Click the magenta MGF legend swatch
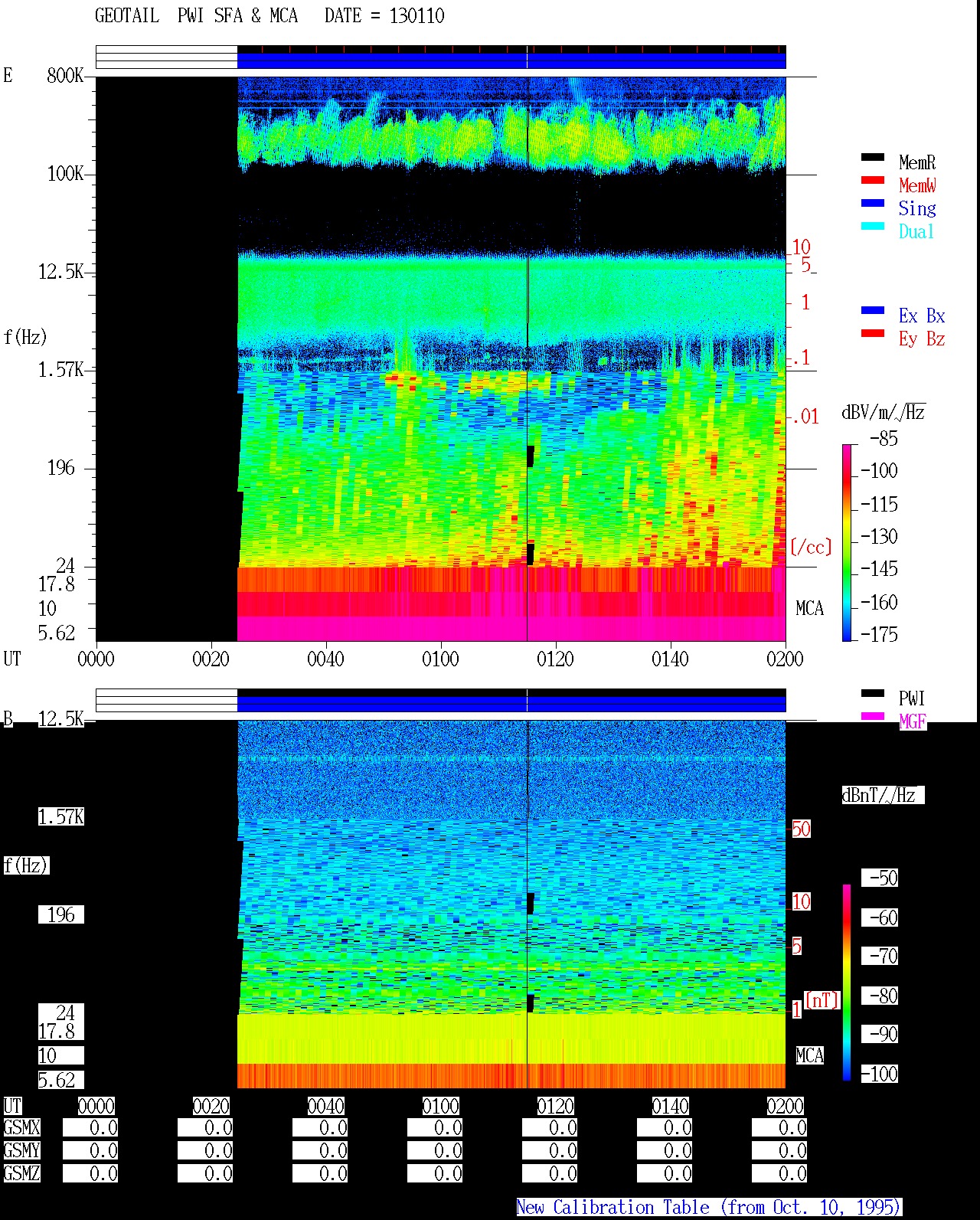This screenshot has width=980, height=1220. tap(873, 716)
